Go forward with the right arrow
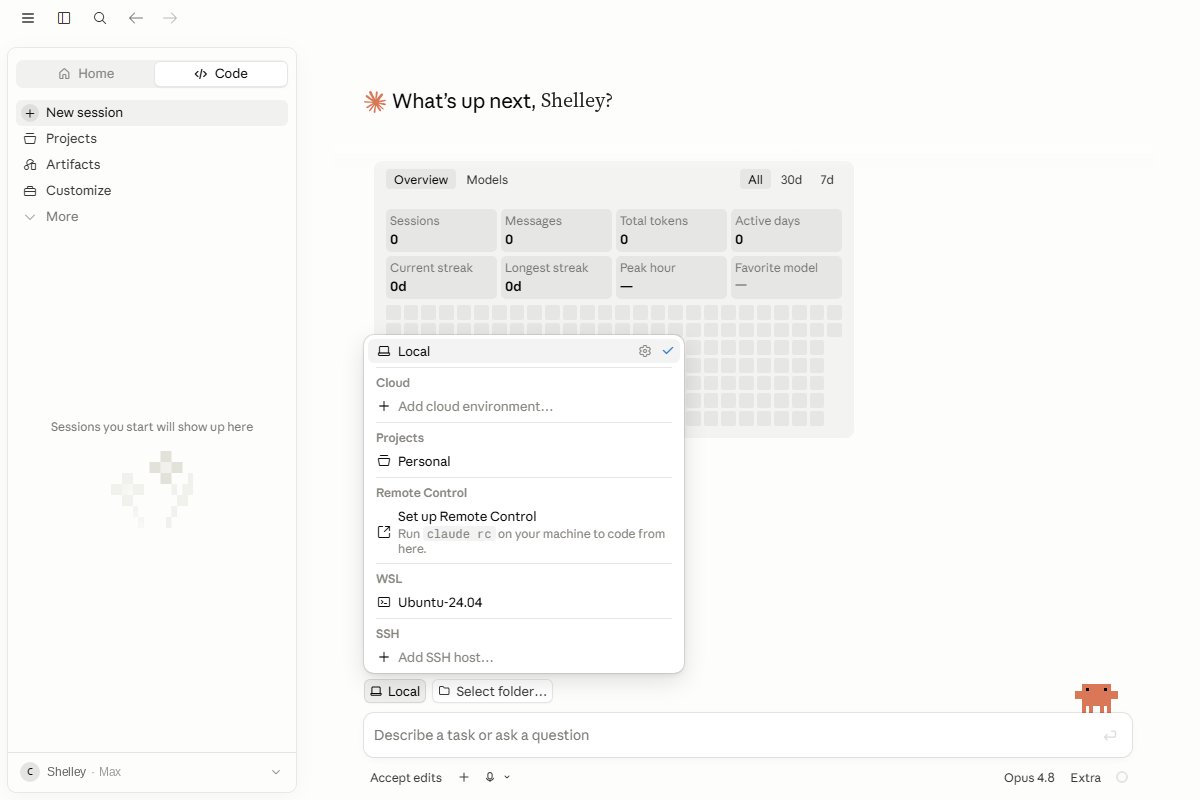Image resolution: width=1200 pixels, height=800 pixels. pyautogui.click(x=170, y=18)
